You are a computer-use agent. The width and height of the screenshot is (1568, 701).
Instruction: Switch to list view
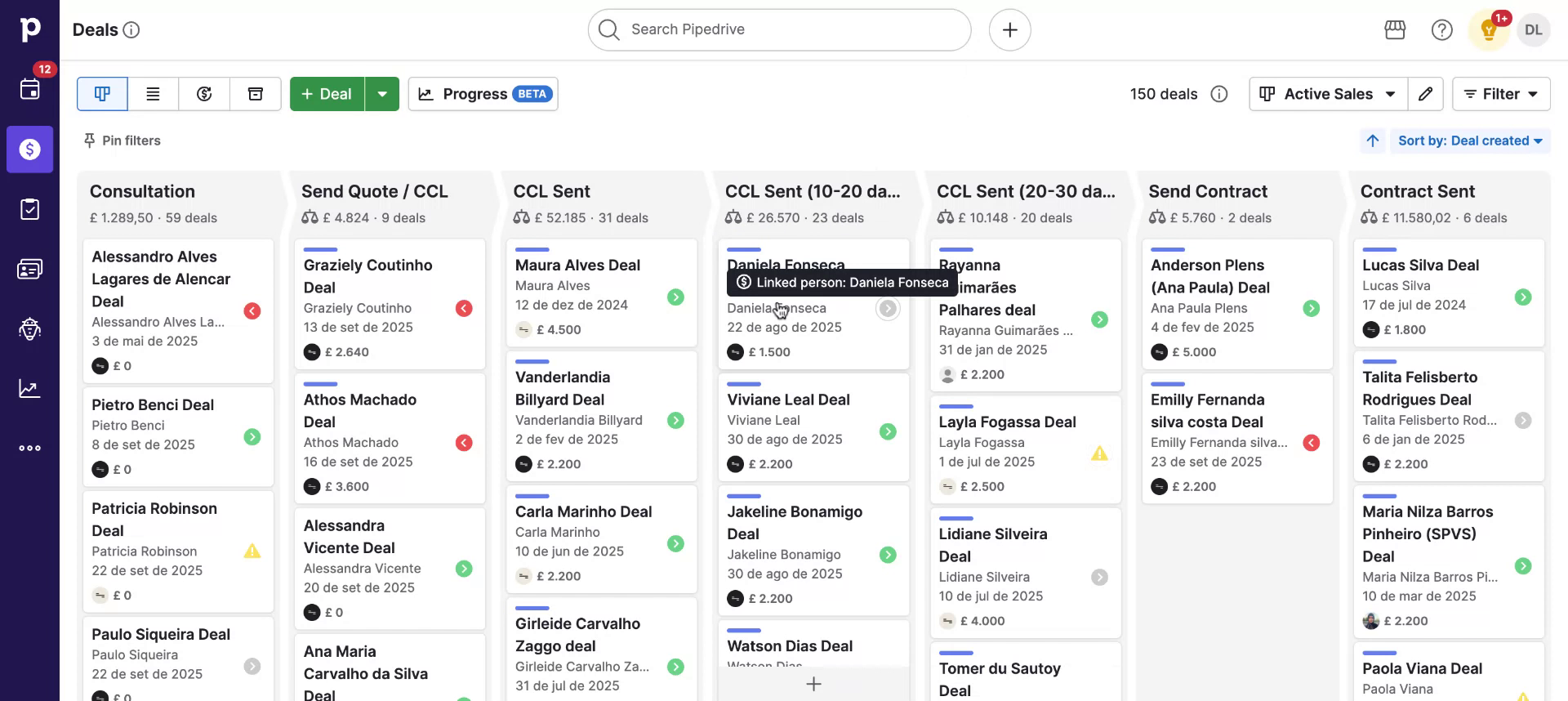coord(153,94)
